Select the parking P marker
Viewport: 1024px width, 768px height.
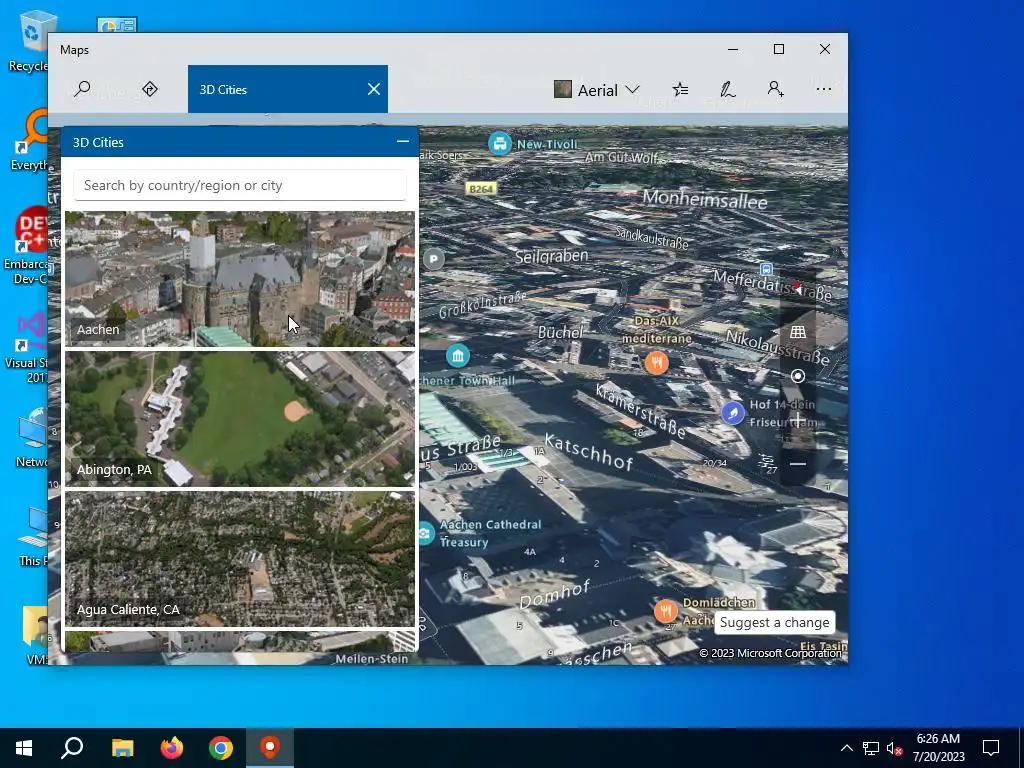coord(433,259)
